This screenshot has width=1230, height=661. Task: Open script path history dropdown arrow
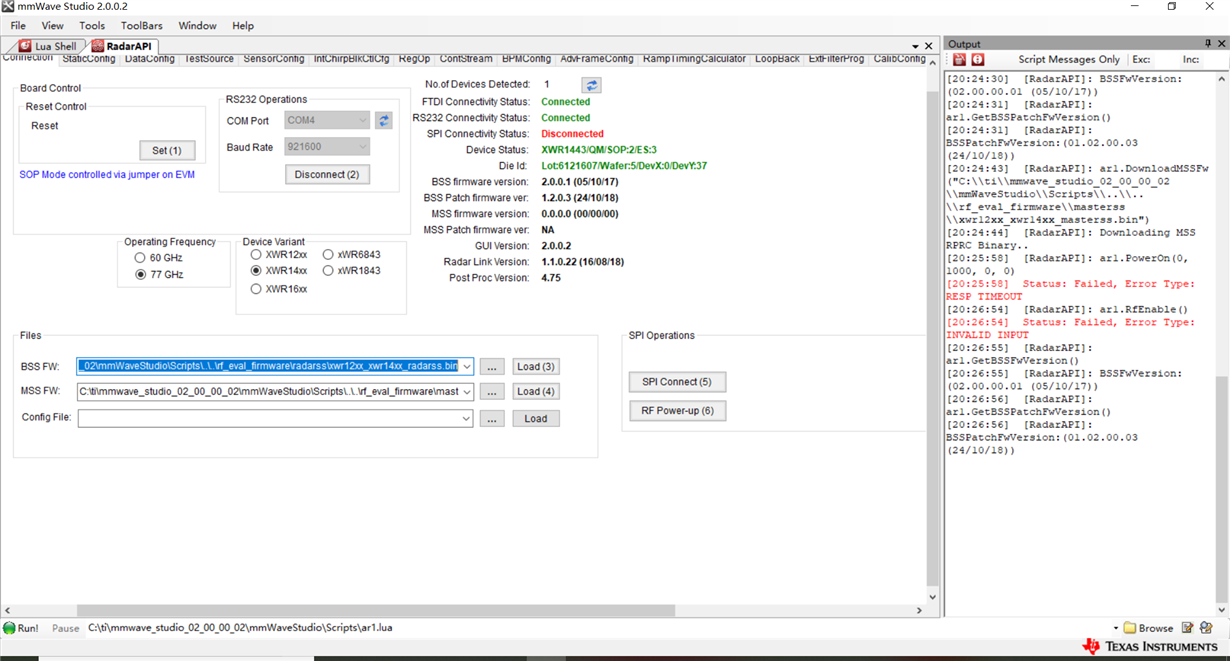(x=1115, y=628)
